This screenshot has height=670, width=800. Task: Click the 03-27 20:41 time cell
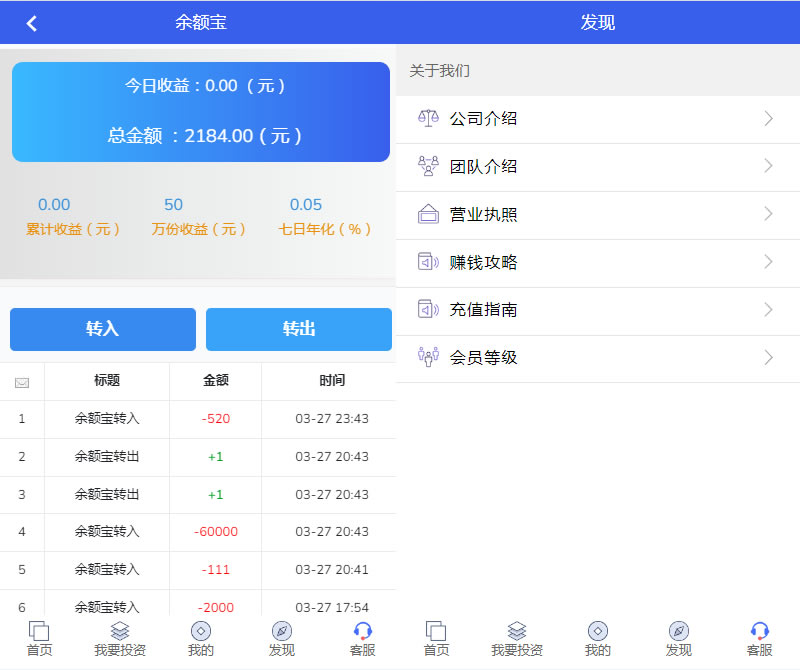[332, 569]
